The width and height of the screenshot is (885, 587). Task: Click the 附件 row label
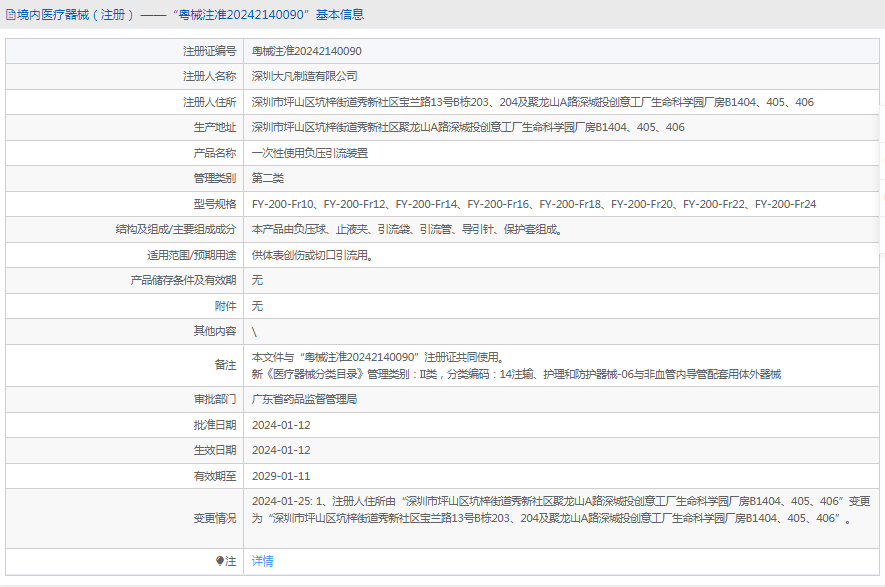pyautogui.click(x=226, y=306)
